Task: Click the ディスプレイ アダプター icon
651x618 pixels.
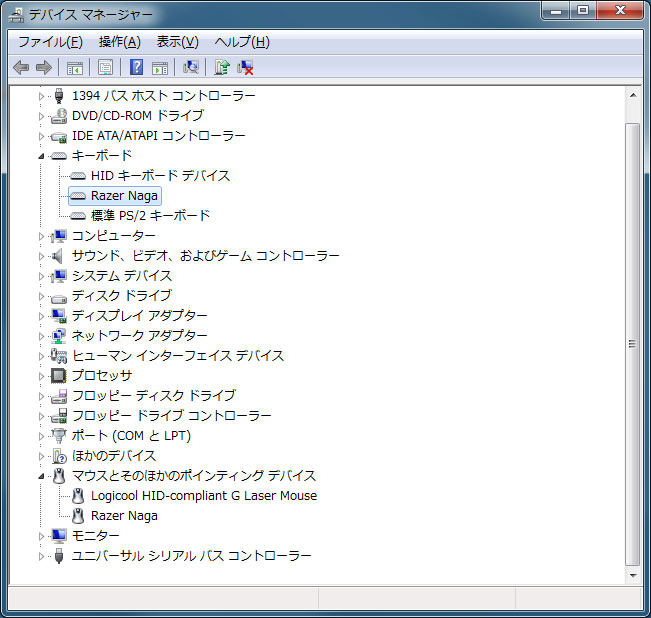Action: click(59, 316)
